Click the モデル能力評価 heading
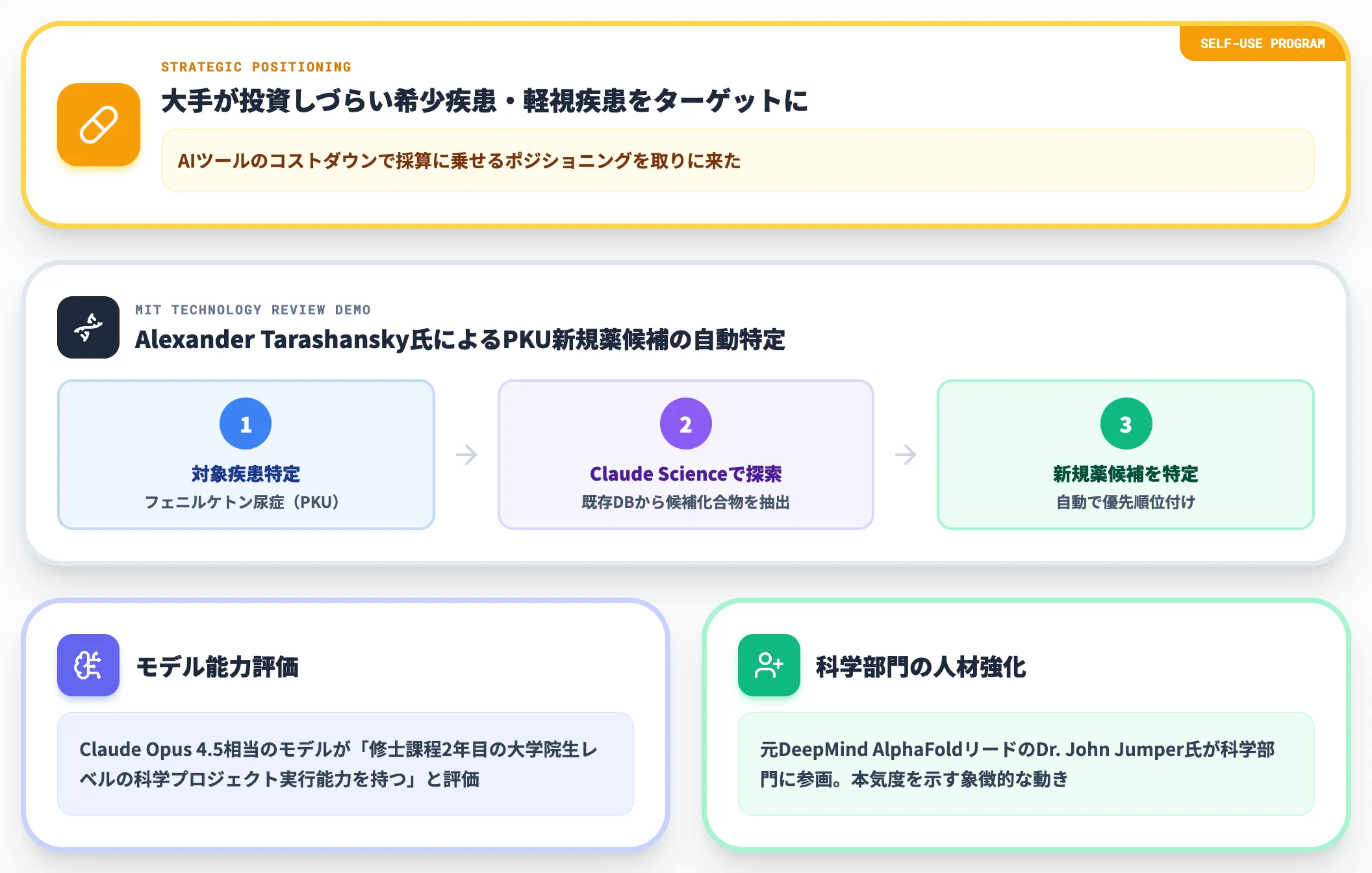The image size is (1372, 873). click(x=217, y=667)
